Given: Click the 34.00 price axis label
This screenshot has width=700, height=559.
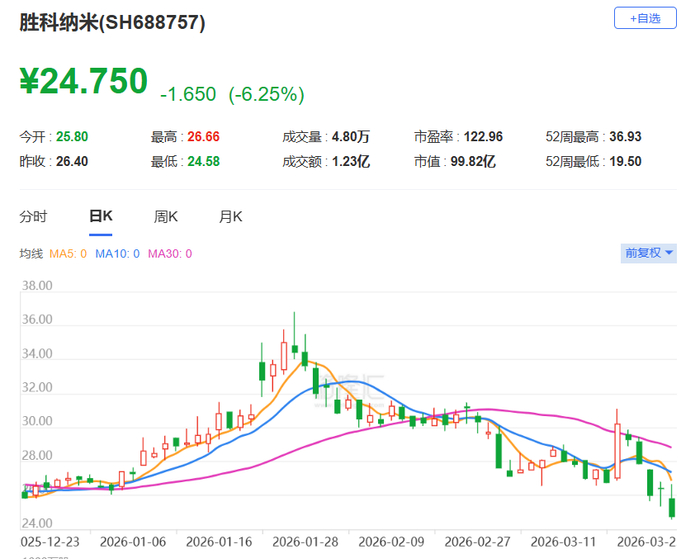Looking at the screenshot, I should point(37,354).
